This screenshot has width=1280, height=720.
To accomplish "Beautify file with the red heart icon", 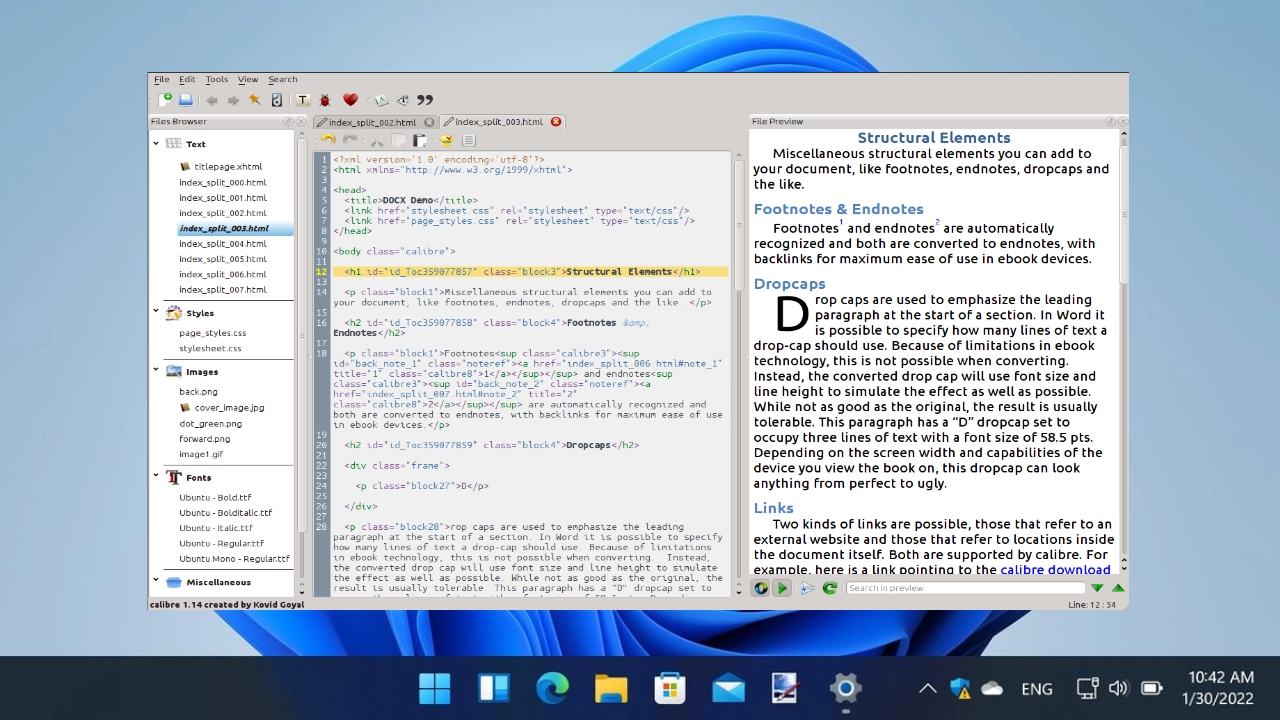I will (x=350, y=100).
